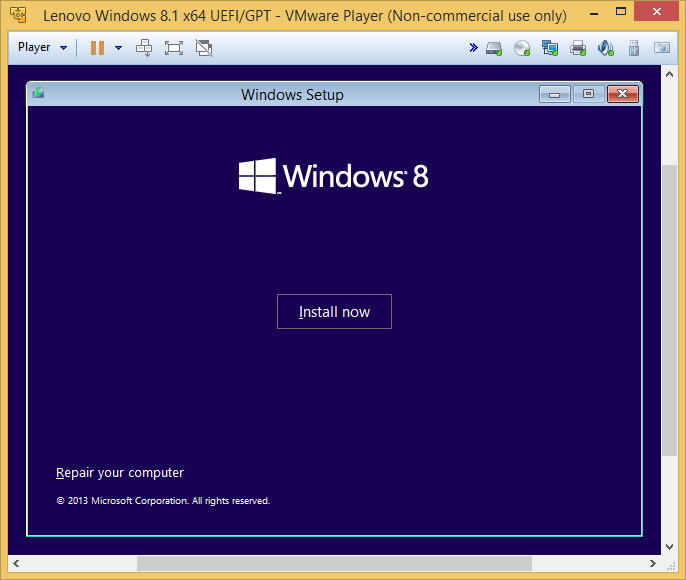This screenshot has width=686, height=580.
Task: Minimize the Windows Setup dialog
Action: 555,94
